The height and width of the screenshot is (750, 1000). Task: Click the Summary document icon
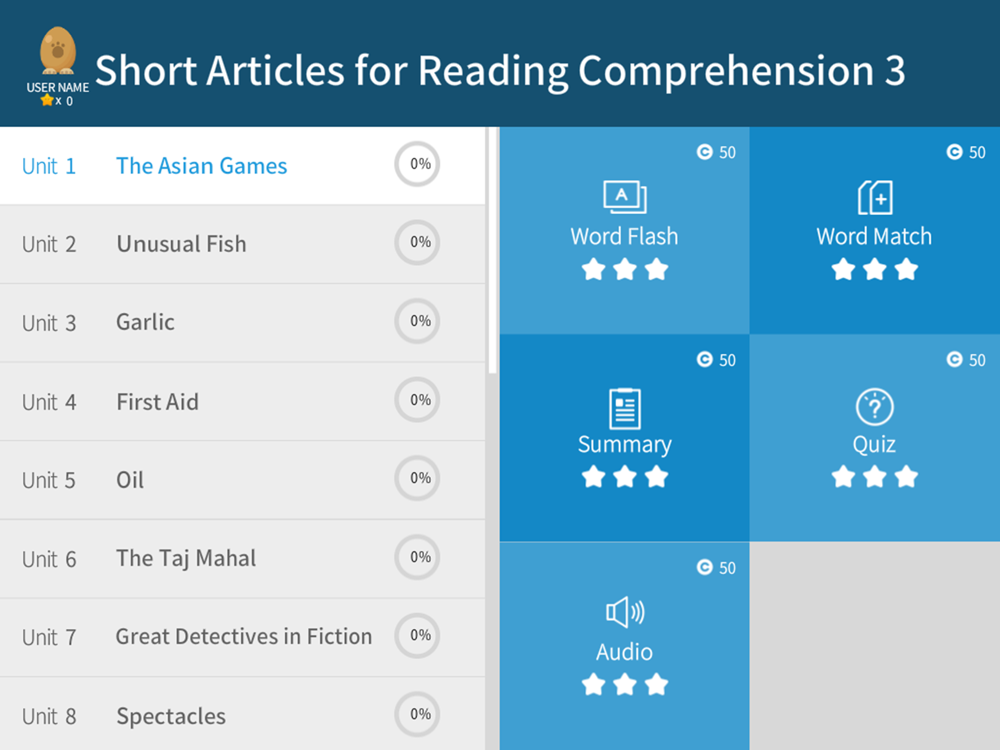tap(624, 408)
